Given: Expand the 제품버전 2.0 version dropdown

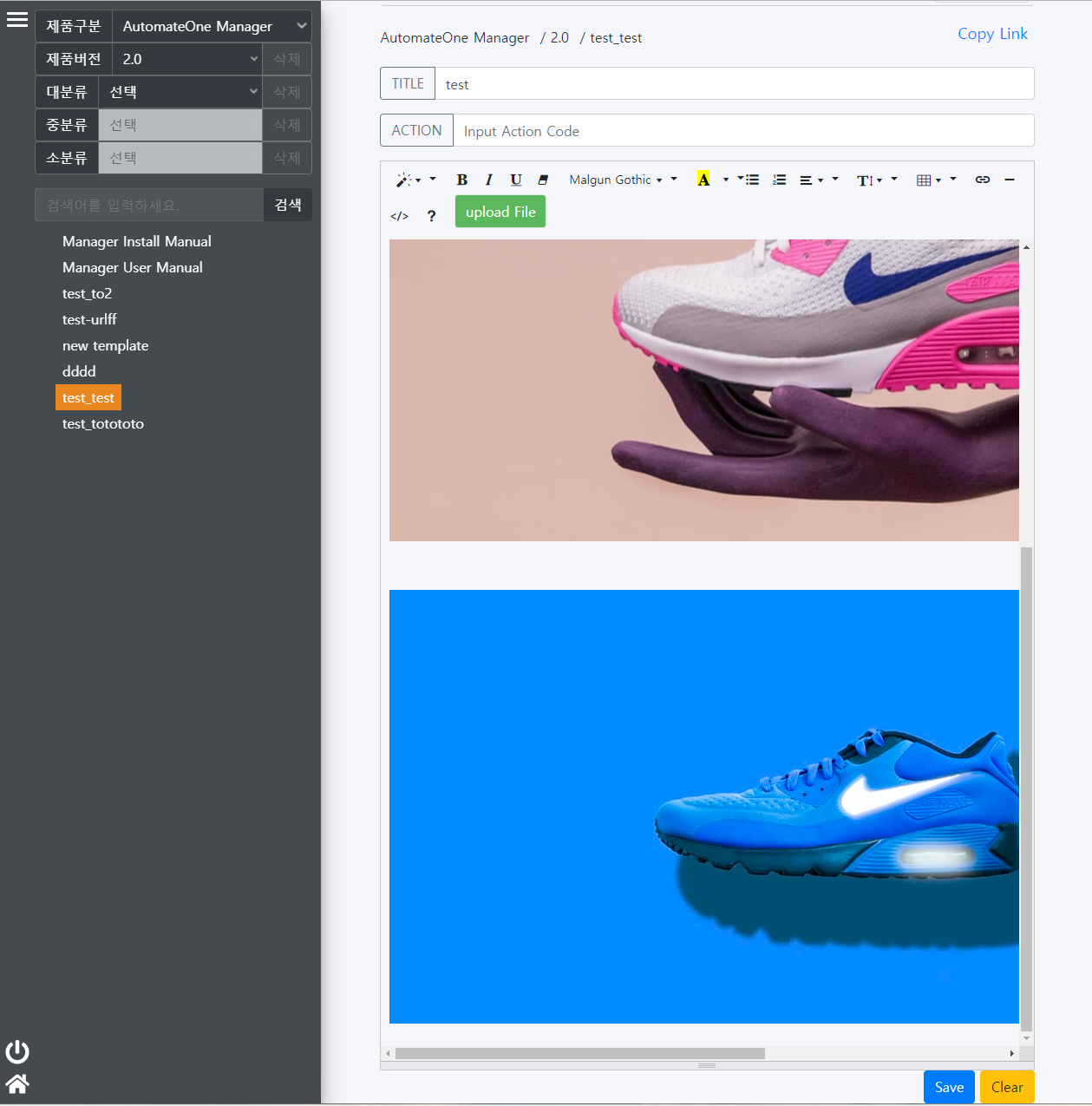Looking at the screenshot, I should coord(186,59).
